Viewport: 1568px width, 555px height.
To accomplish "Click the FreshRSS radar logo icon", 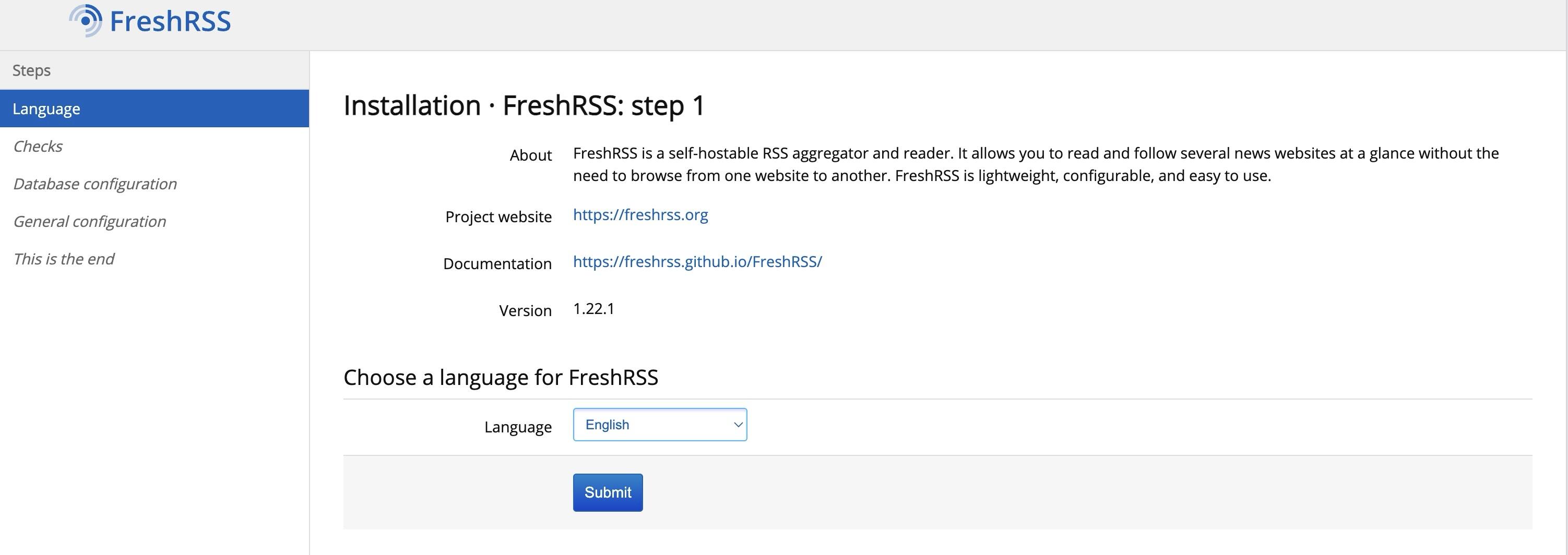I will [86, 21].
